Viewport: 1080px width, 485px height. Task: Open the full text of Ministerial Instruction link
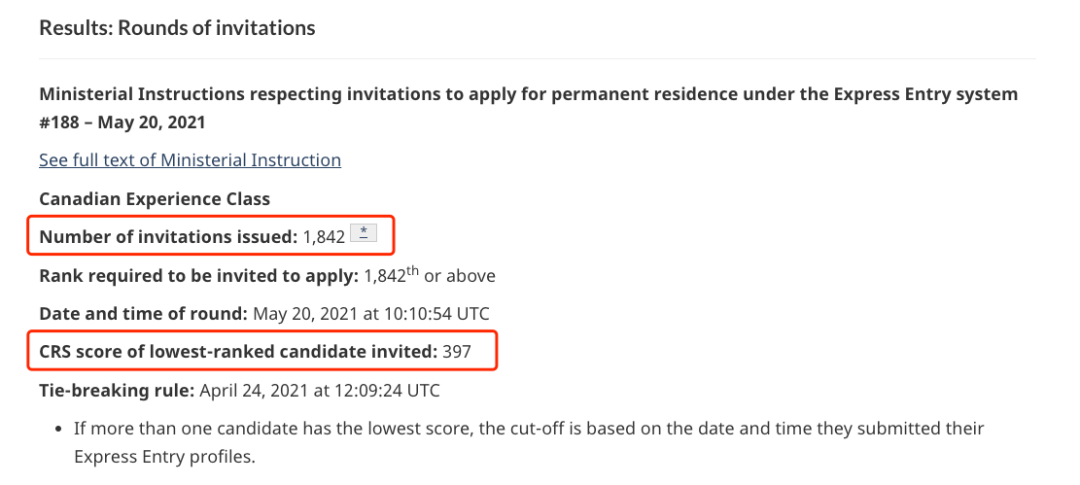(x=190, y=161)
